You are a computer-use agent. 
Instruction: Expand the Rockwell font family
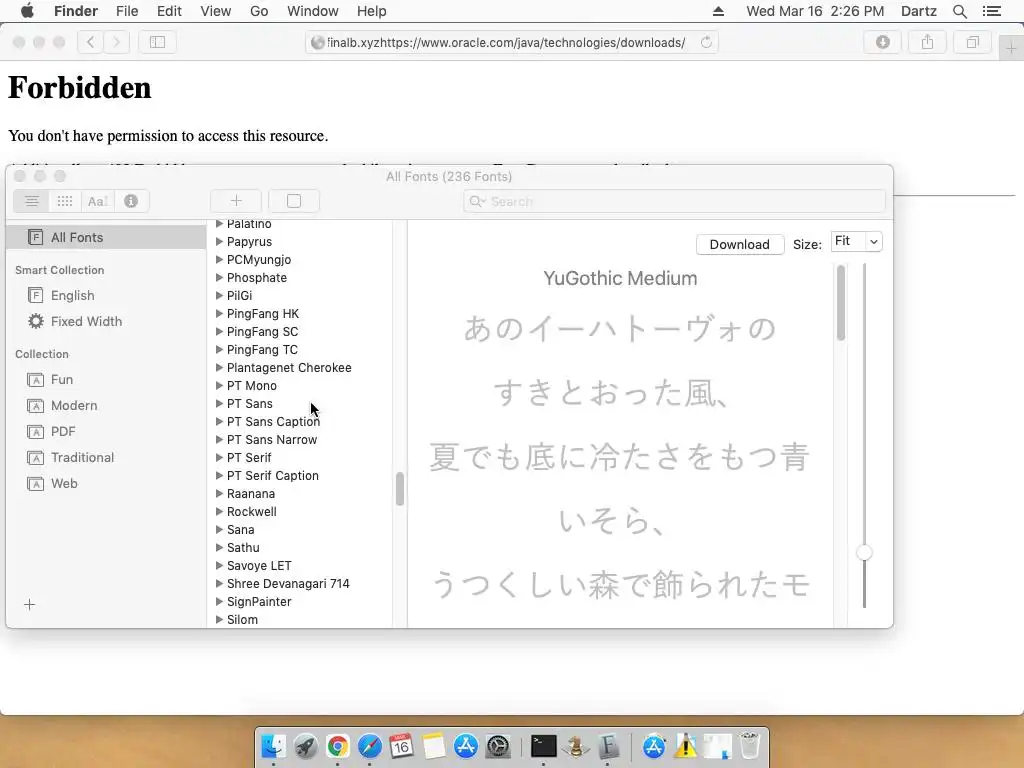point(219,511)
